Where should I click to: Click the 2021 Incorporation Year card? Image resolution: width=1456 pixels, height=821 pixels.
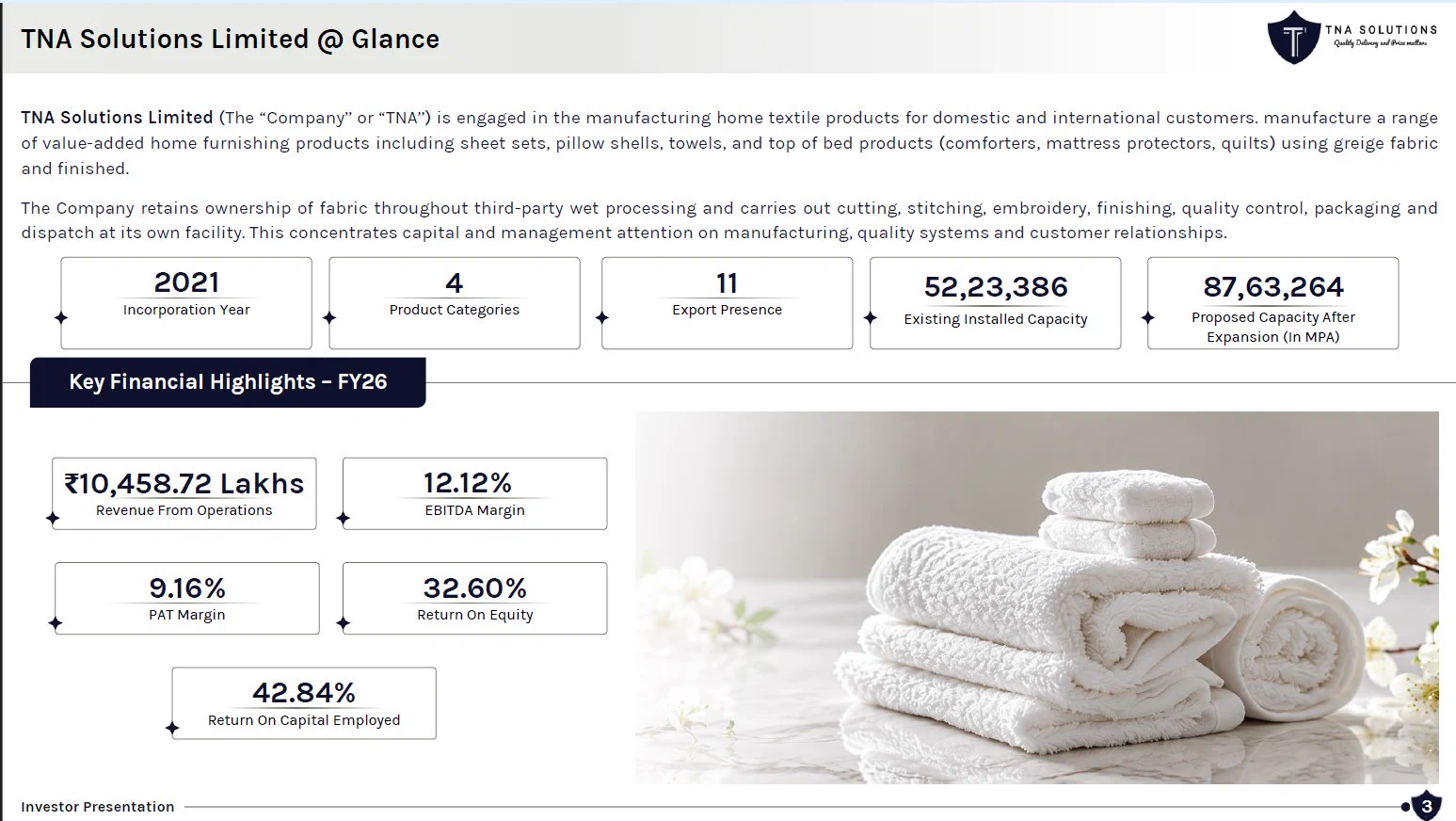pyautogui.click(x=186, y=303)
